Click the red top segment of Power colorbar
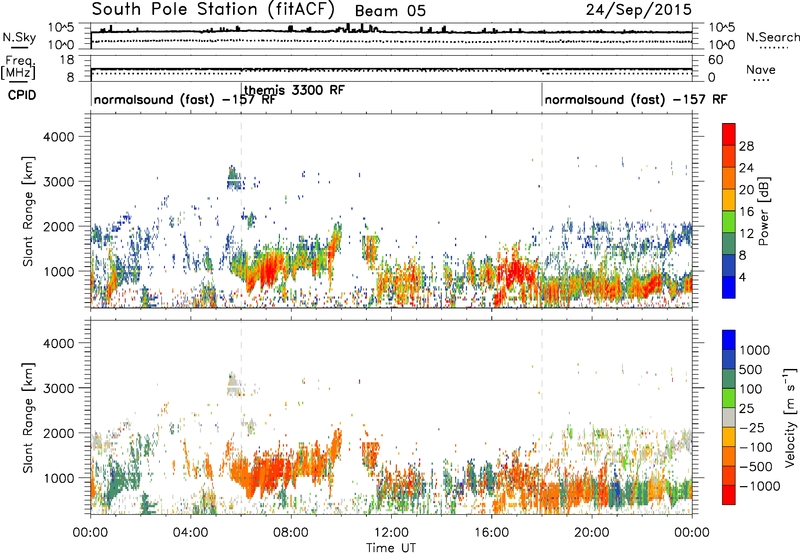Viewport: 800px width, 554px height. [729, 135]
